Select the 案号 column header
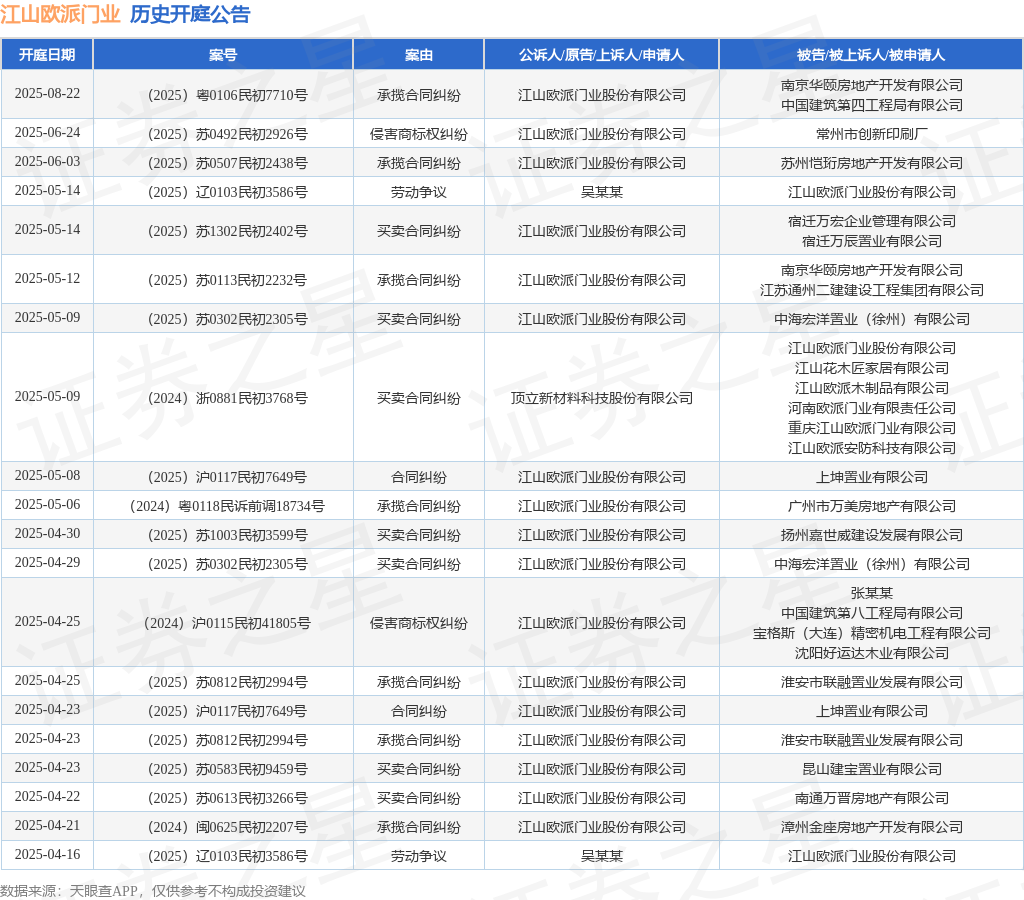 click(x=223, y=55)
